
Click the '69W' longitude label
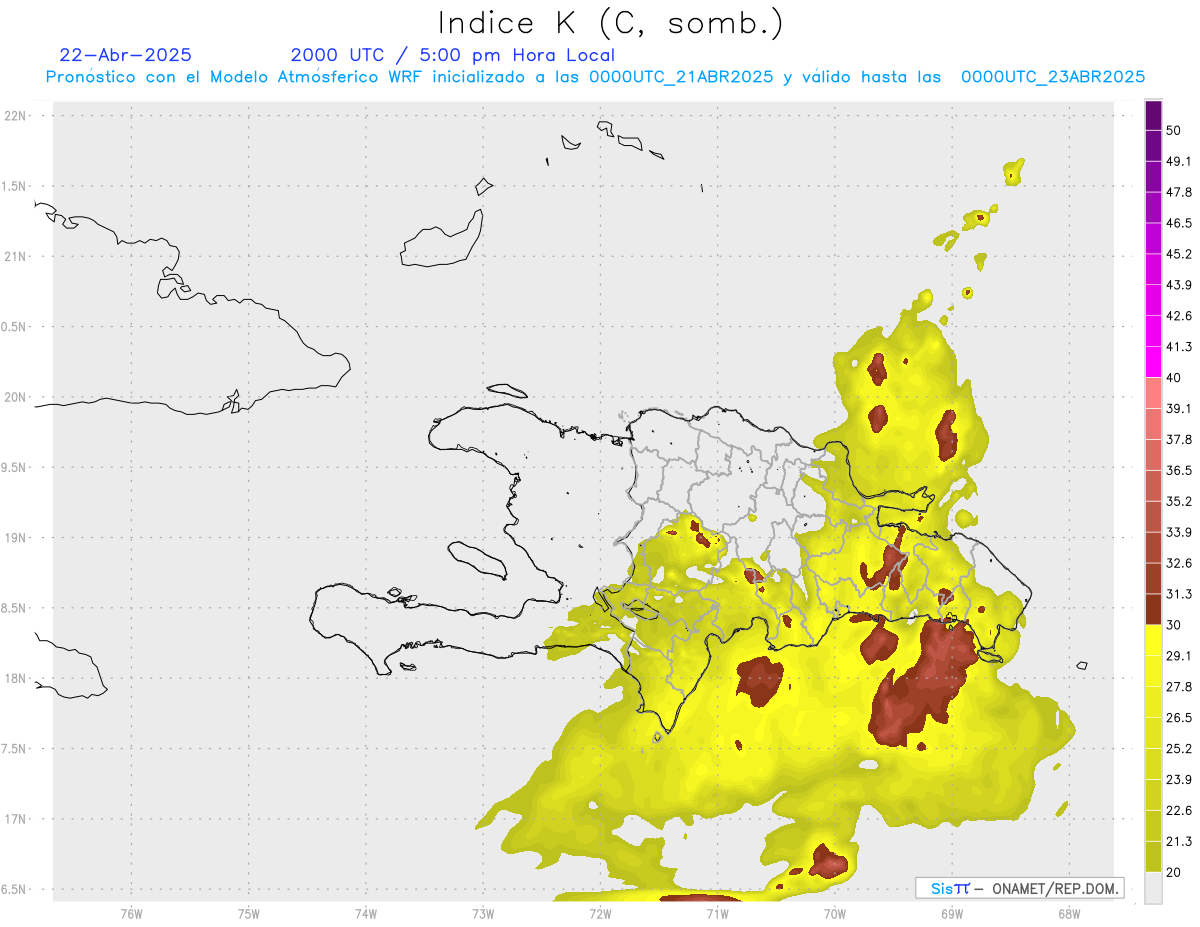[x=952, y=913]
